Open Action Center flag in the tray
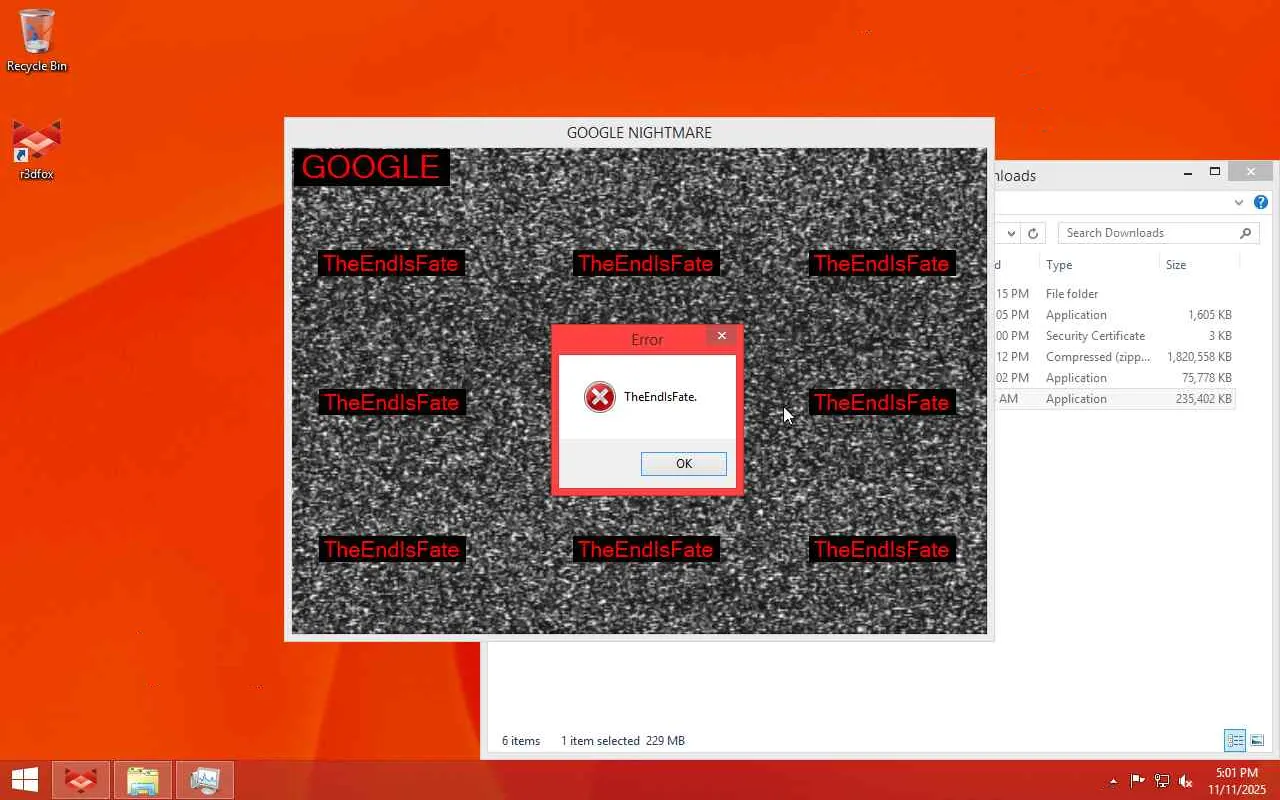The image size is (1280, 800). [x=1138, y=781]
